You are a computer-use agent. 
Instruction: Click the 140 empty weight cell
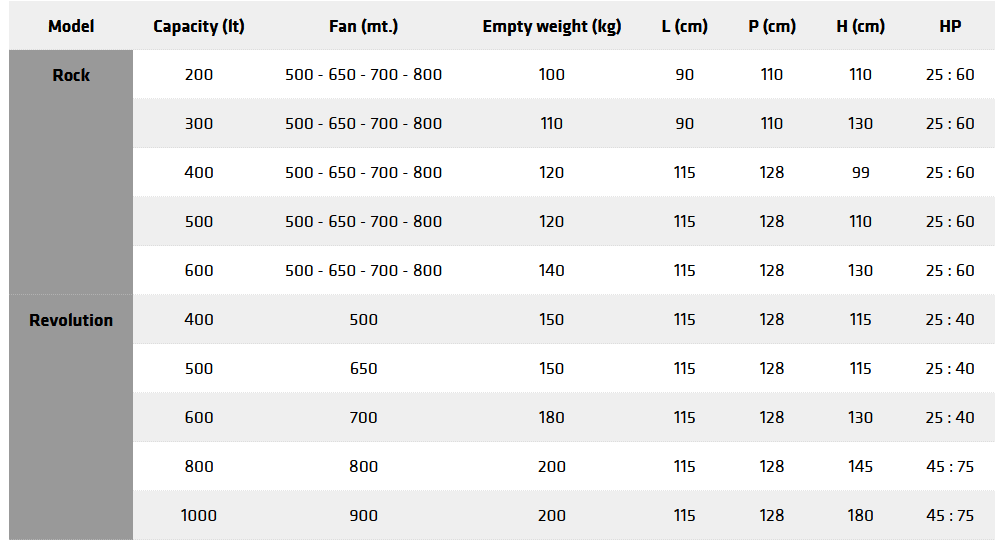[x=552, y=271]
